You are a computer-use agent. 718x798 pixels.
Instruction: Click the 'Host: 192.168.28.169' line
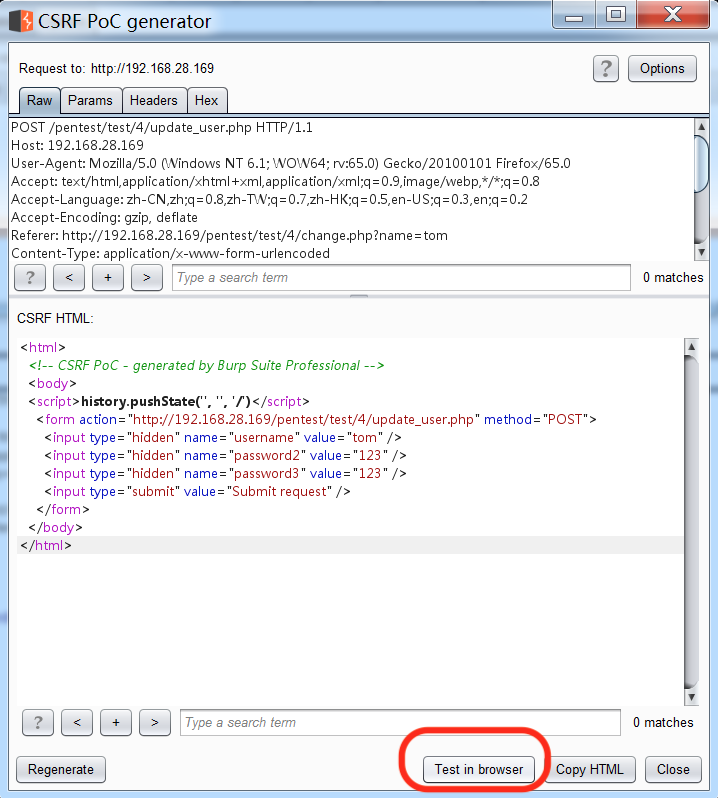(77, 146)
